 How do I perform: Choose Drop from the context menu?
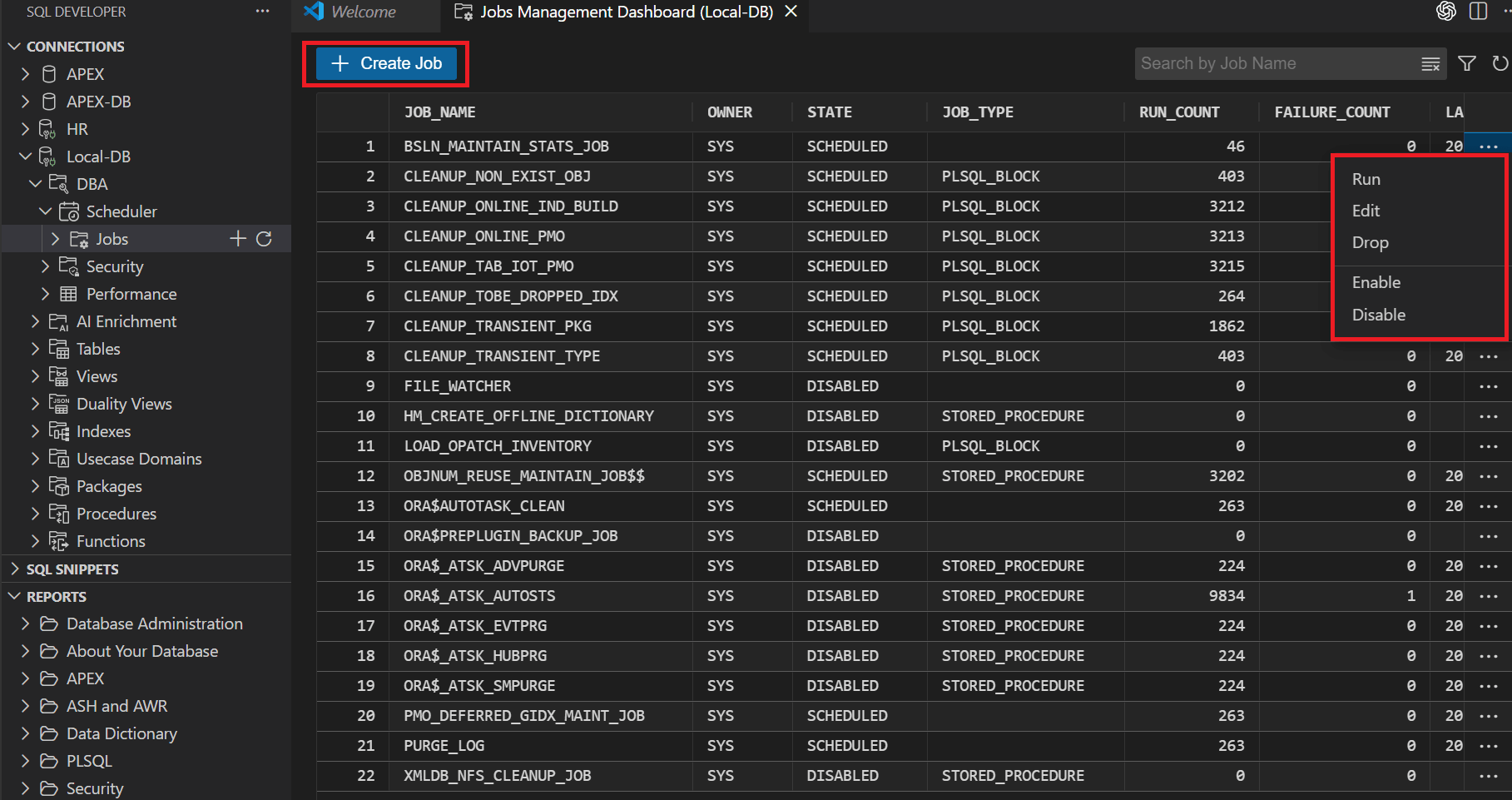pyautogui.click(x=1370, y=242)
